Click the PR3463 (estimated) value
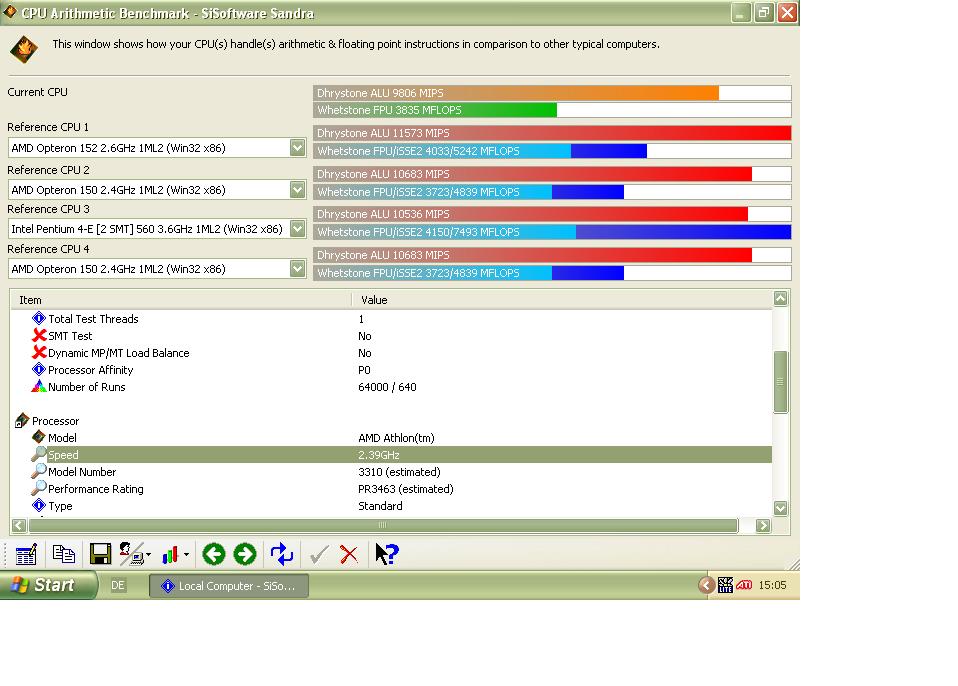958x686 pixels. click(x=406, y=489)
